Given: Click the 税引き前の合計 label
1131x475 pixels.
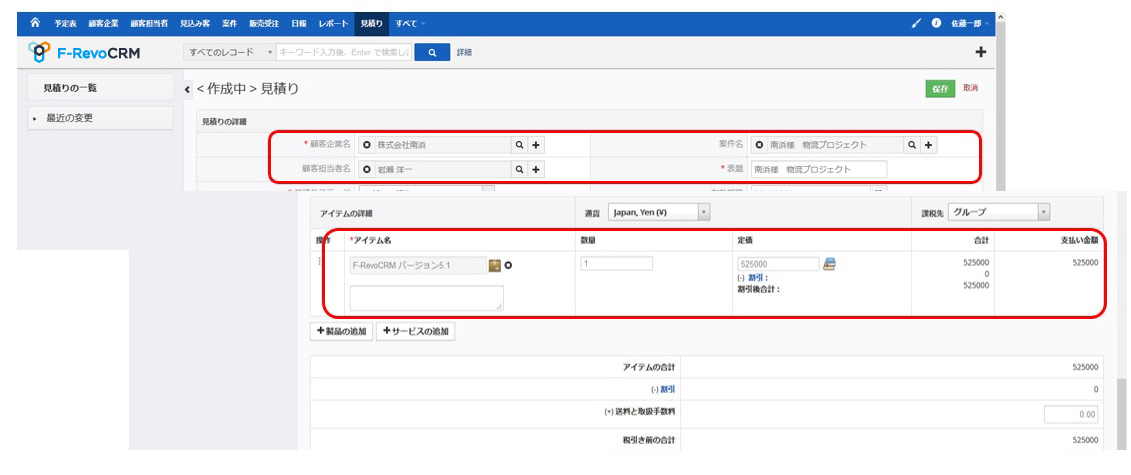Looking at the screenshot, I should click(648, 440).
